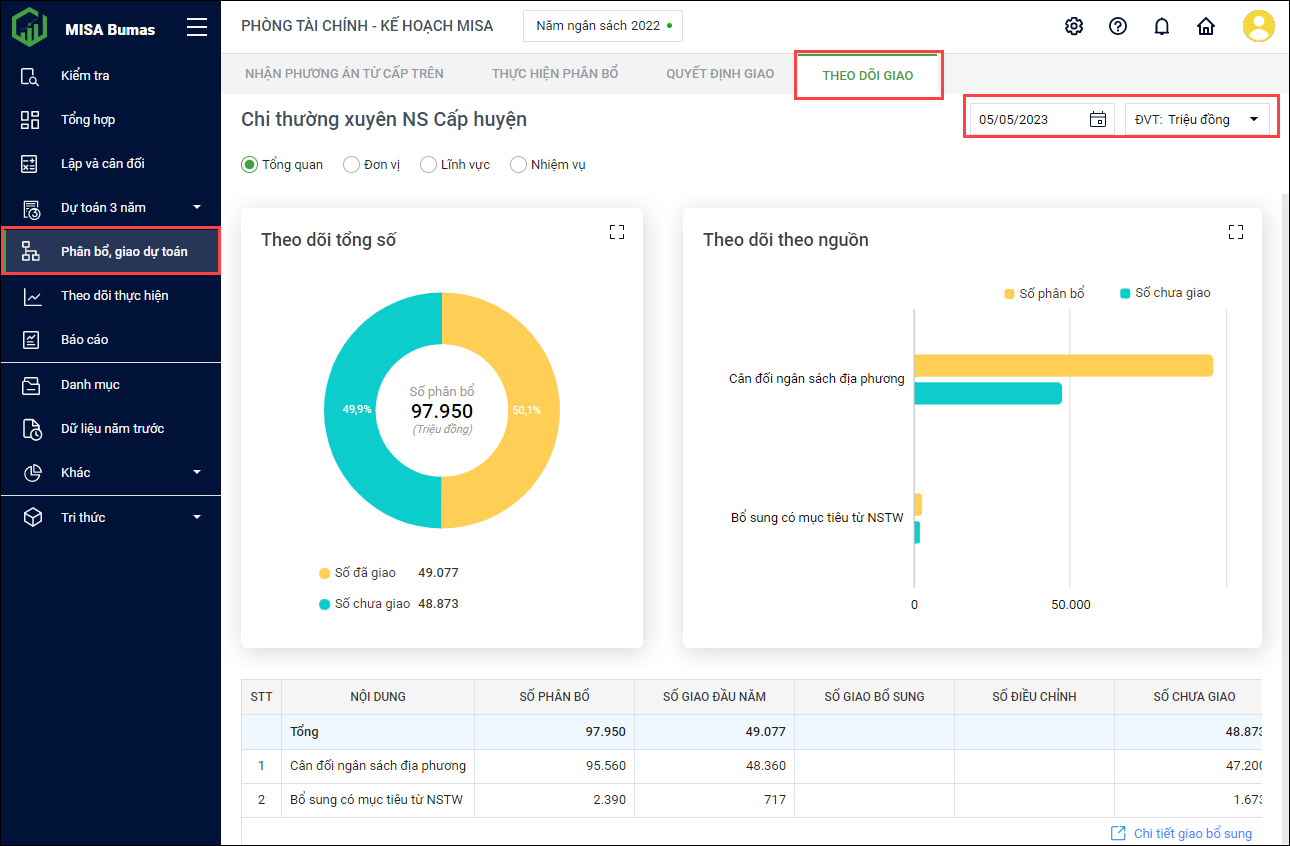1290x846 pixels.
Task: Go to the home icon
Action: click(1206, 26)
